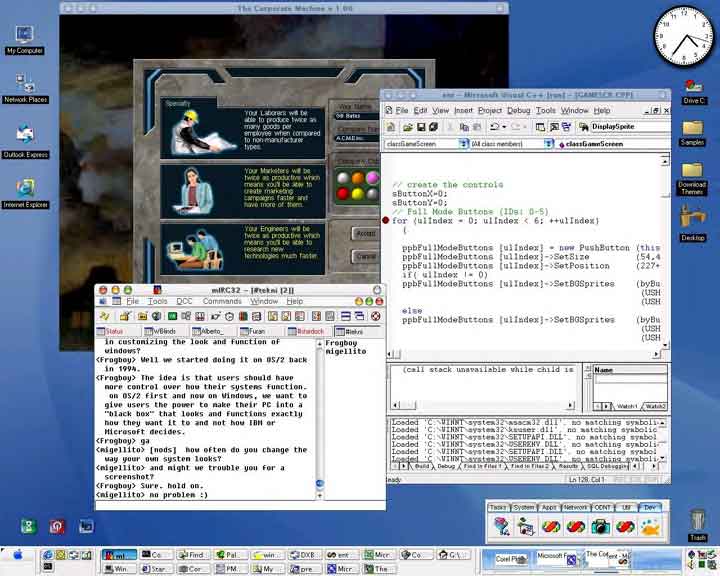
Task: Click Find taskbar button
Action: pos(193,555)
